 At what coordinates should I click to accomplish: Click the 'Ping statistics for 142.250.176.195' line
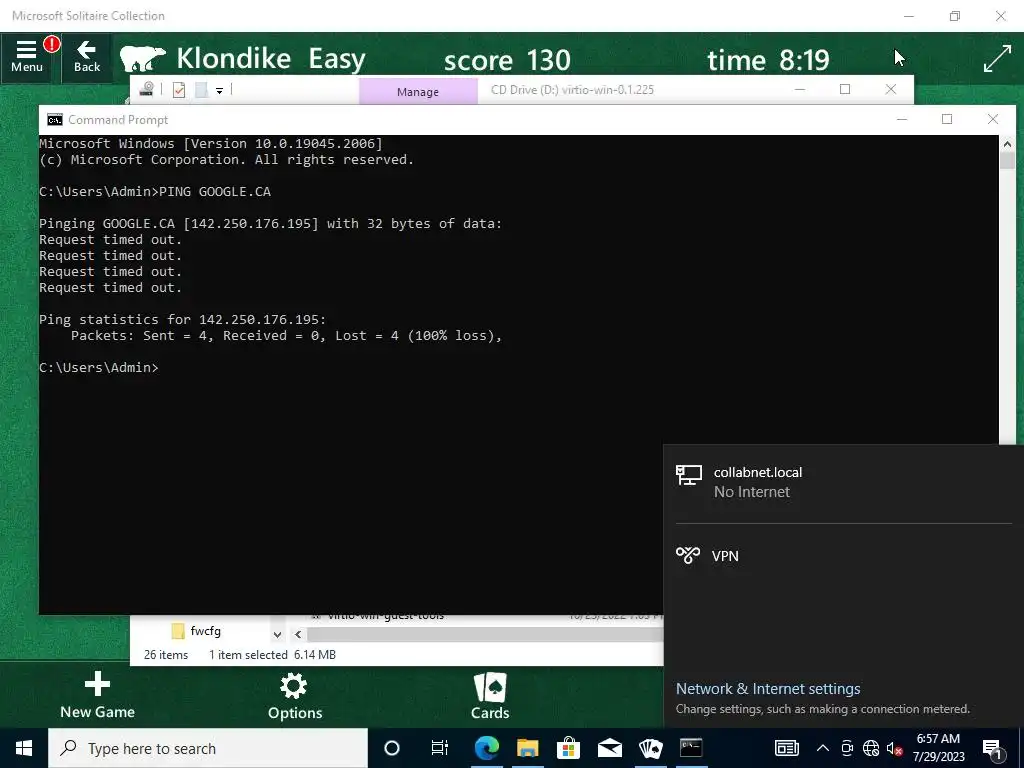(182, 319)
